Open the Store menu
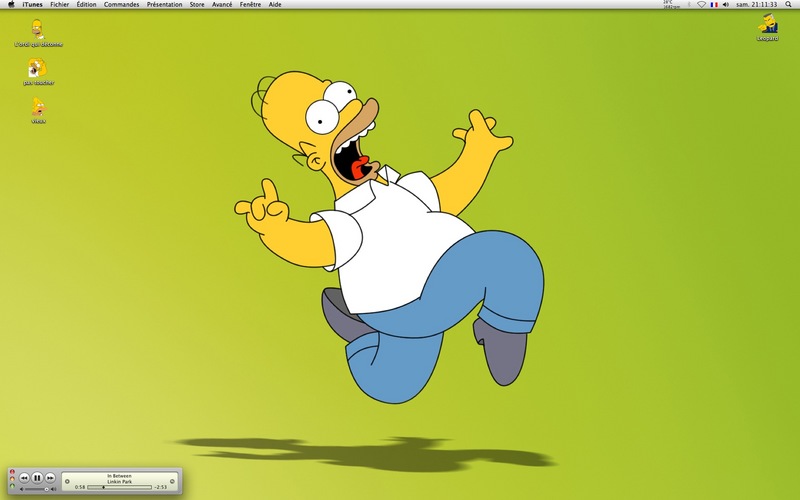 point(197,4)
